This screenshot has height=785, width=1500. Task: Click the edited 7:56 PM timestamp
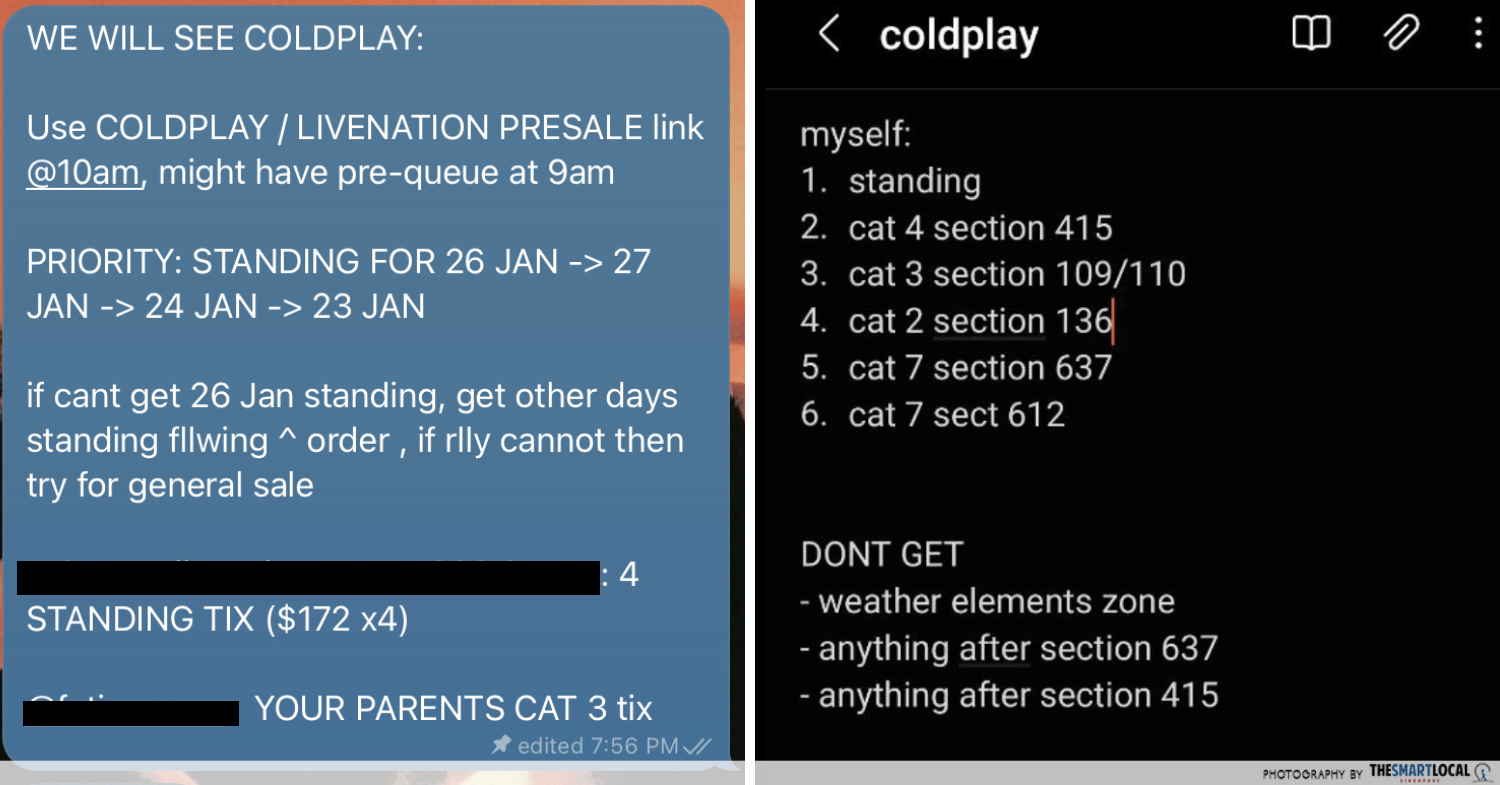599,746
